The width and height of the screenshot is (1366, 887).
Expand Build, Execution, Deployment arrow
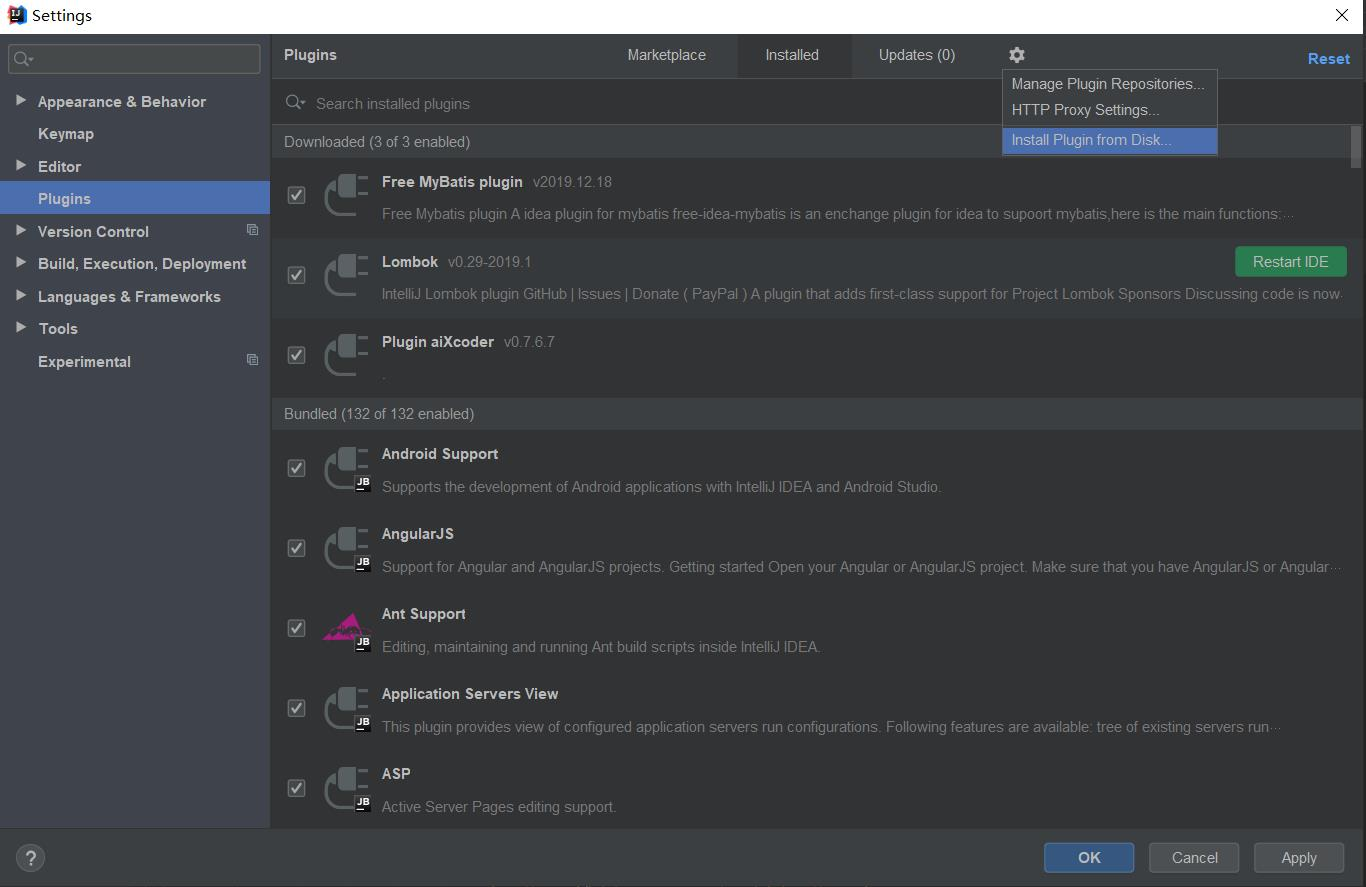coord(21,262)
